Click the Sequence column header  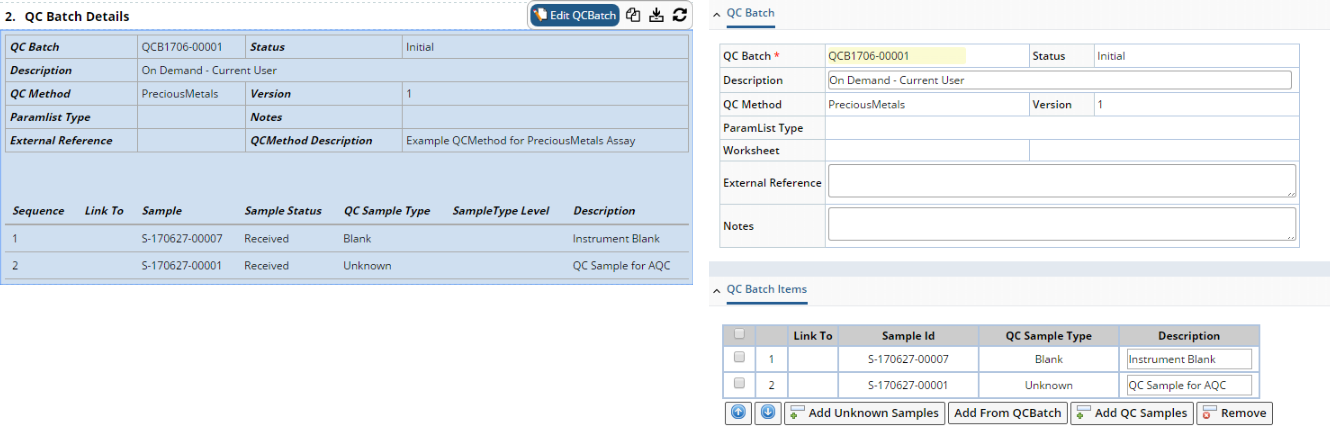click(x=38, y=211)
